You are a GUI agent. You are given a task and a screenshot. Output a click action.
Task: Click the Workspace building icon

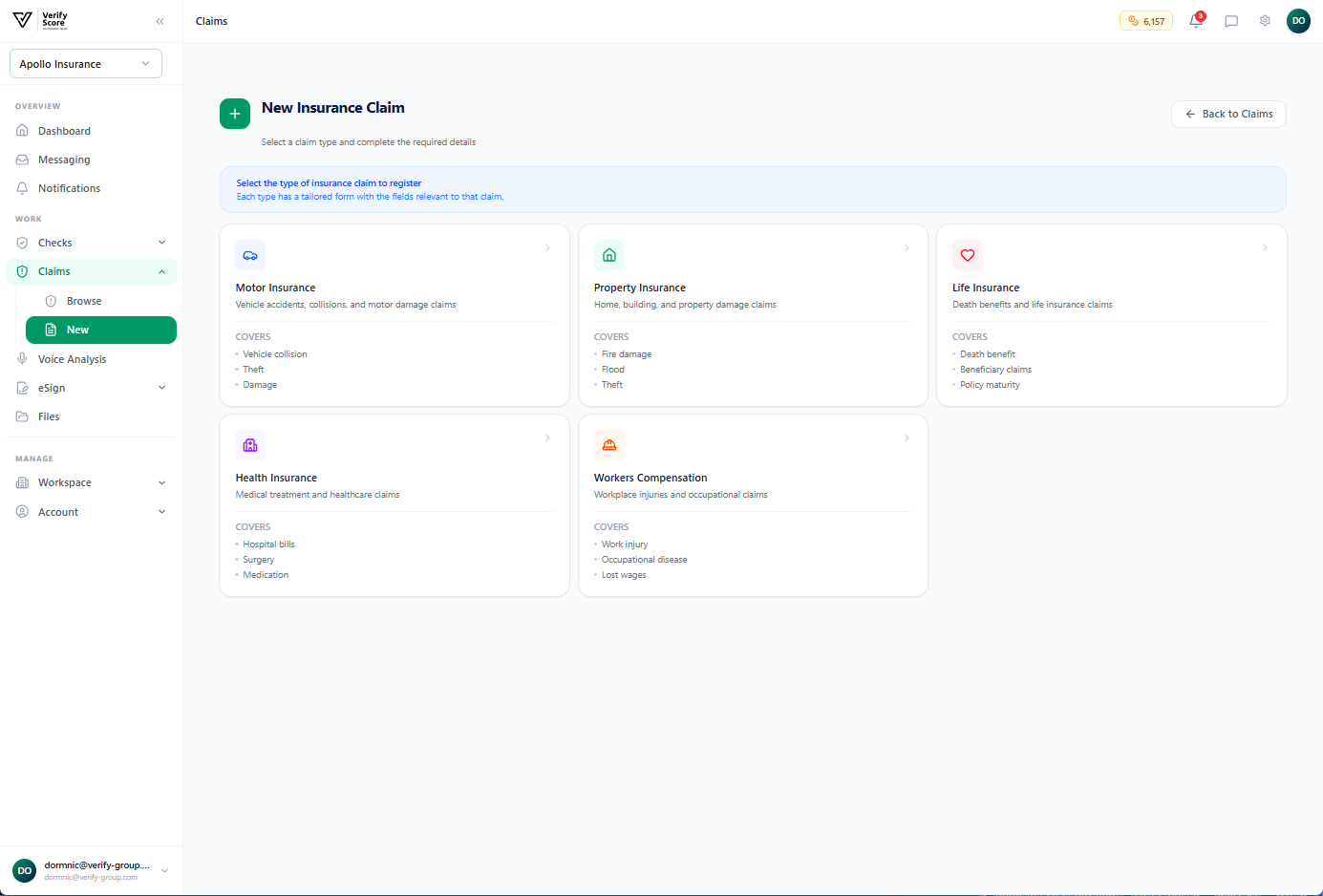pos(22,482)
